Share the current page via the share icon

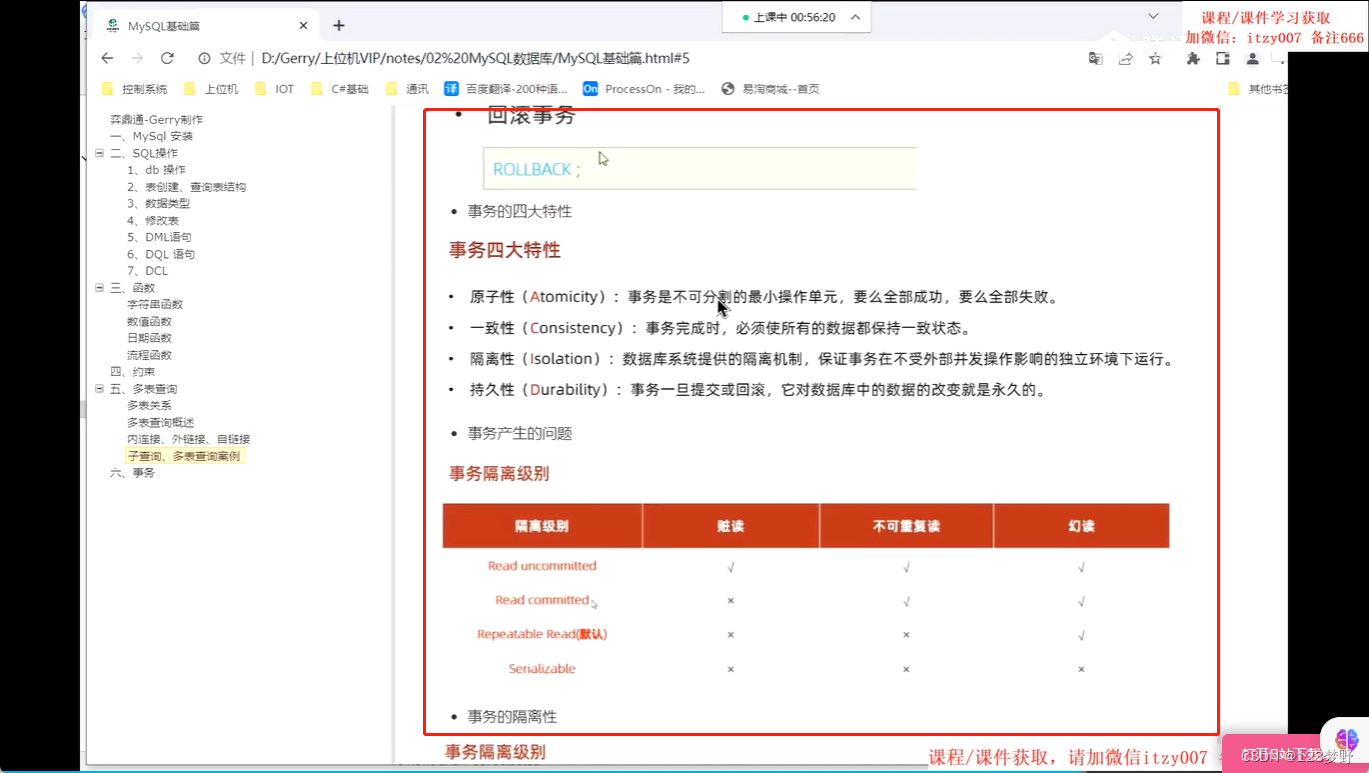1125,59
